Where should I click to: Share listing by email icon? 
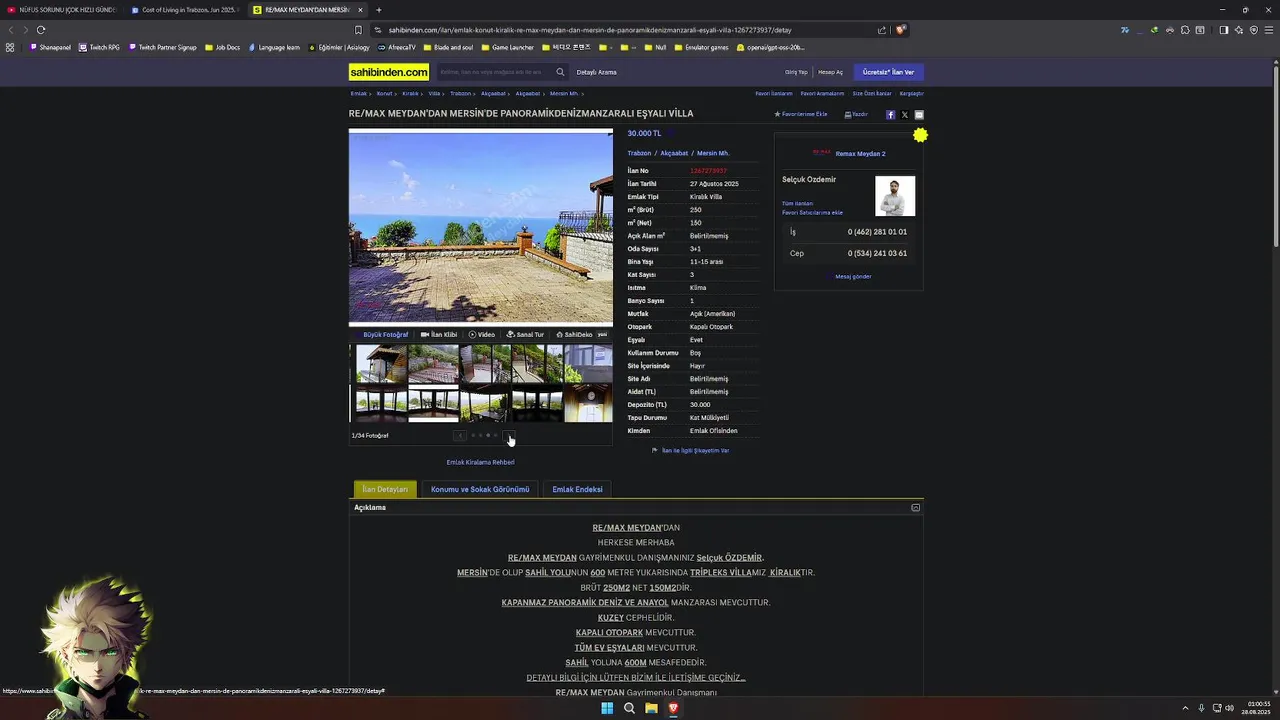click(x=919, y=115)
